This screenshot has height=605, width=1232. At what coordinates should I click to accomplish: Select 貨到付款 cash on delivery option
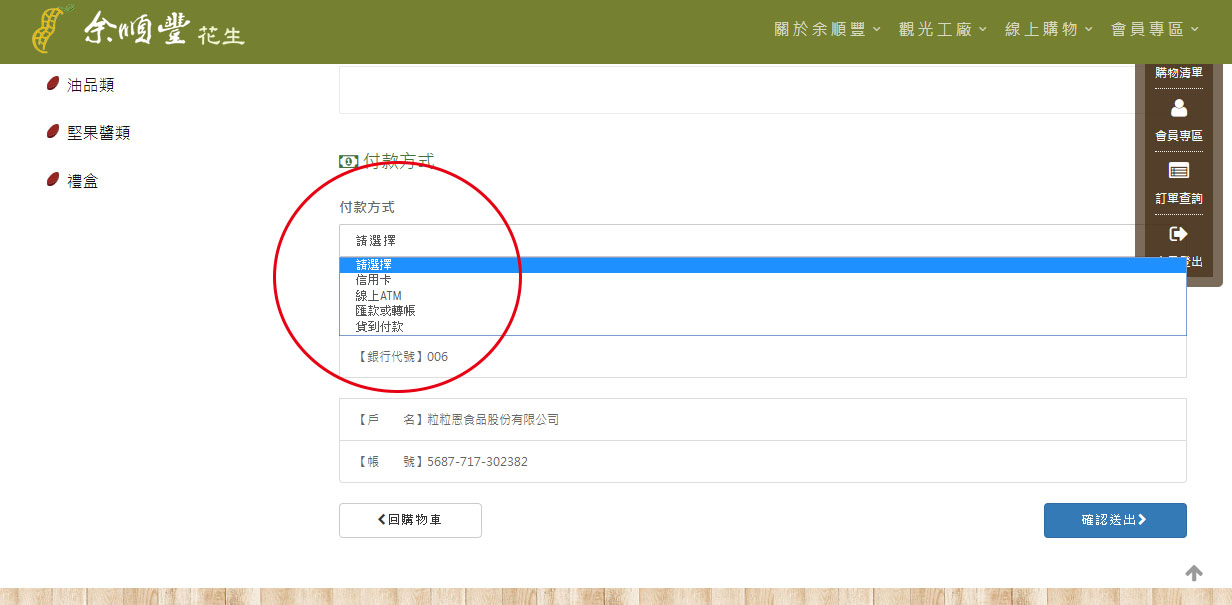coord(380,327)
